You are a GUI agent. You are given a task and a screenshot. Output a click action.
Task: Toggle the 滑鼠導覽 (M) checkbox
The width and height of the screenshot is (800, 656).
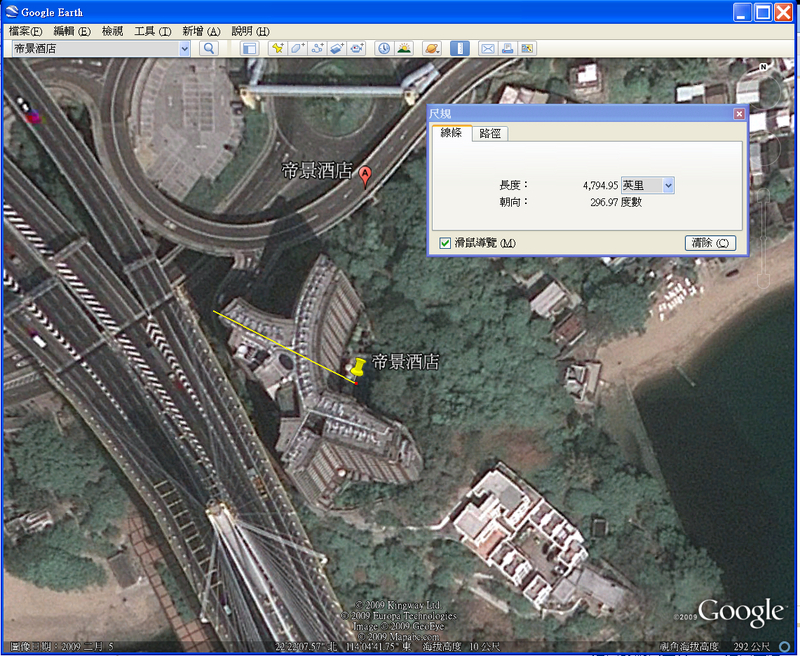[x=445, y=243]
